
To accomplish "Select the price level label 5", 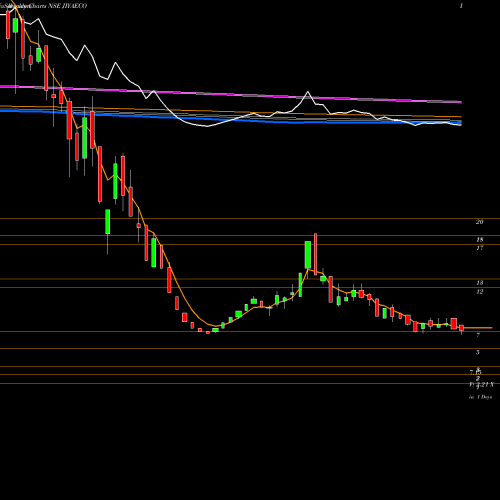I will [478, 353].
